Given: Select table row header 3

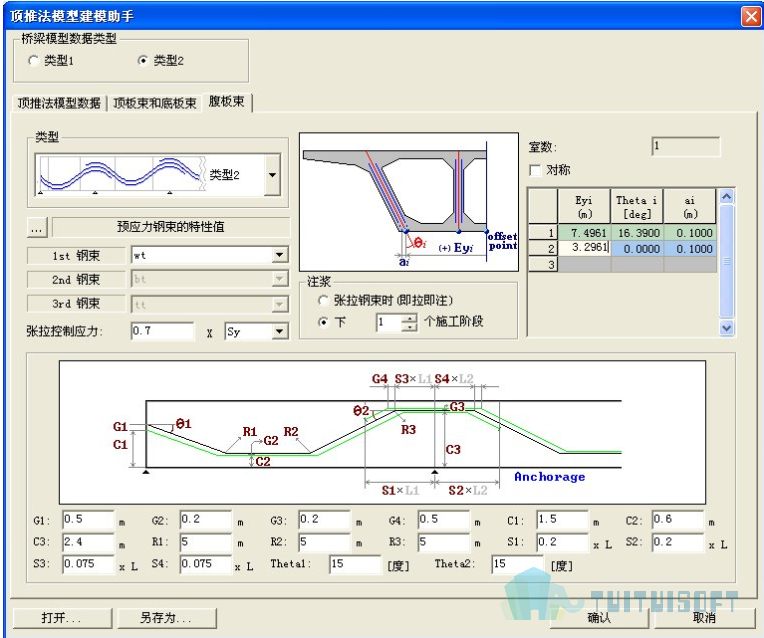Looking at the screenshot, I should 543,265.
